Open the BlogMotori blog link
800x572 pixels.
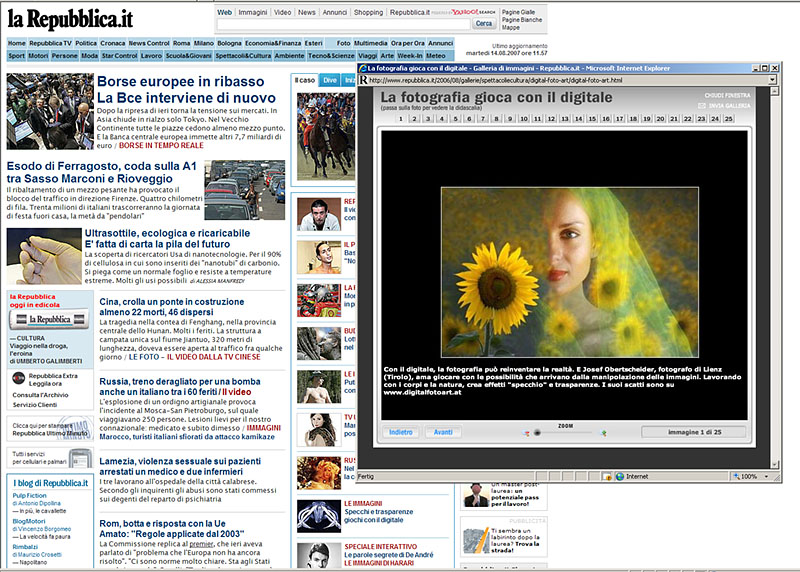click(x=29, y=521)
